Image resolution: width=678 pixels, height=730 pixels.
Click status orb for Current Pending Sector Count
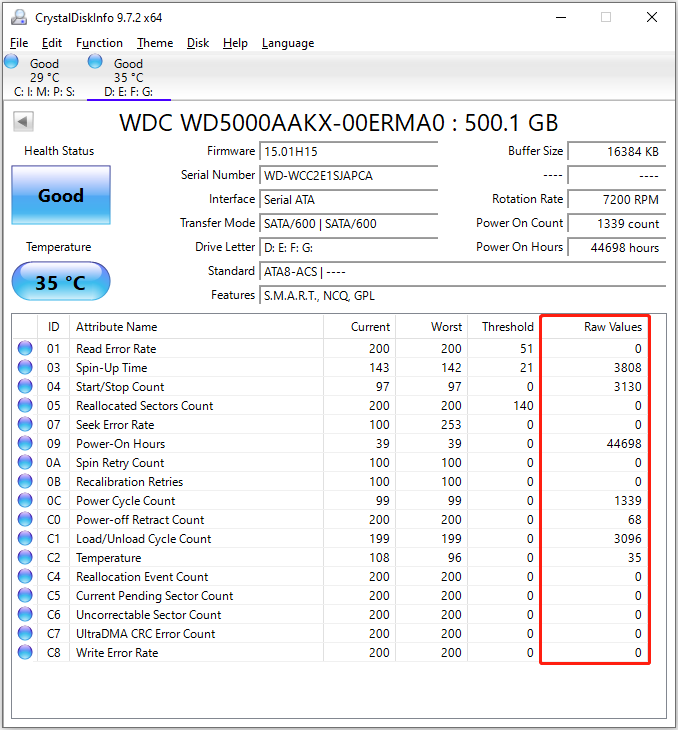pyautogui.click(x=25, y=595)
